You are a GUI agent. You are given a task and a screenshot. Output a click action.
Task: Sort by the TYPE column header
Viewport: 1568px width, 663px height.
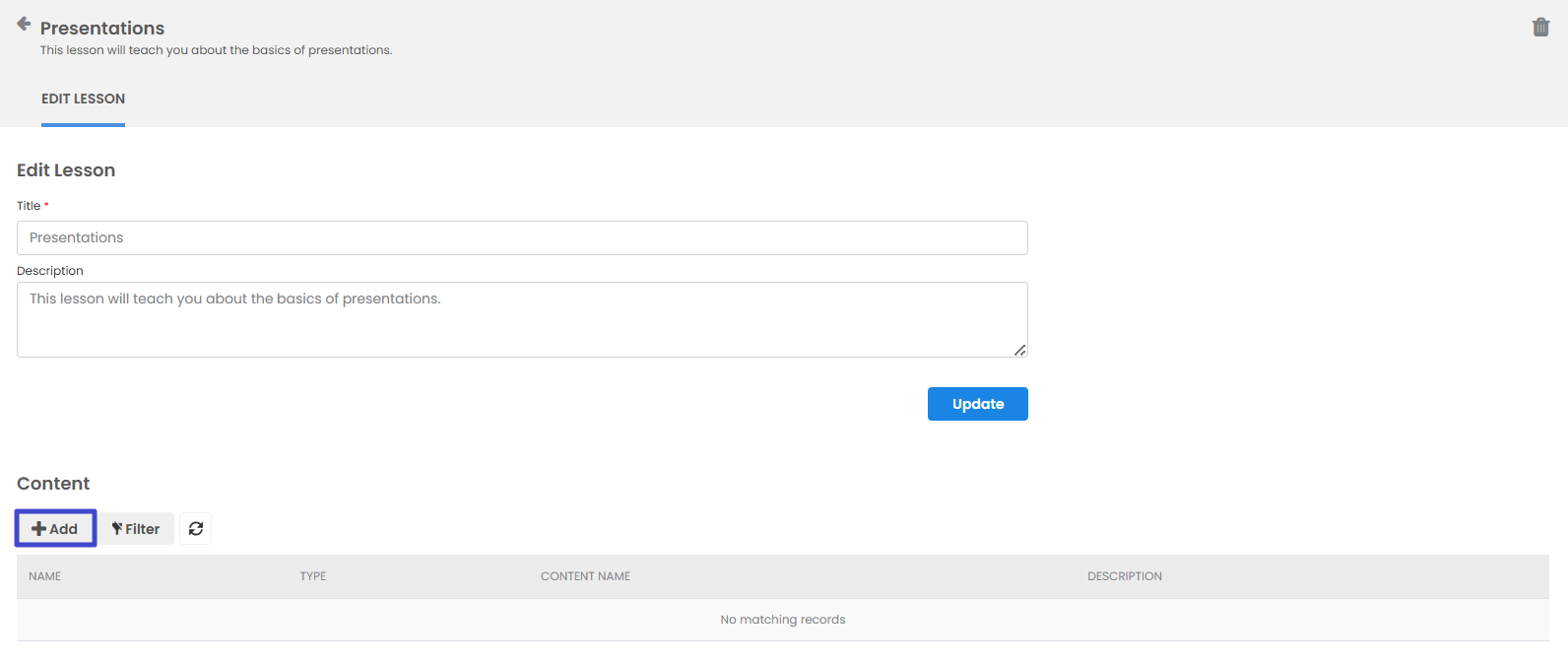click(313, 576)
